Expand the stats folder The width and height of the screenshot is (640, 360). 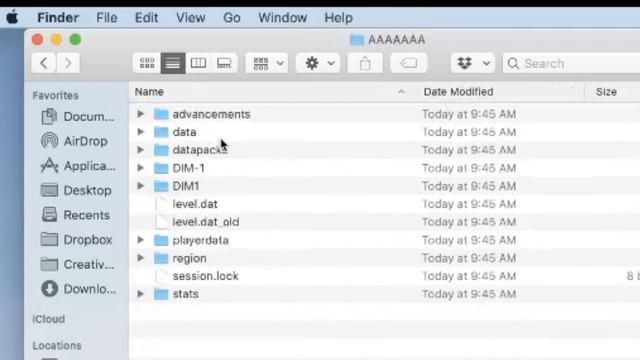click(x=140, y=293)
